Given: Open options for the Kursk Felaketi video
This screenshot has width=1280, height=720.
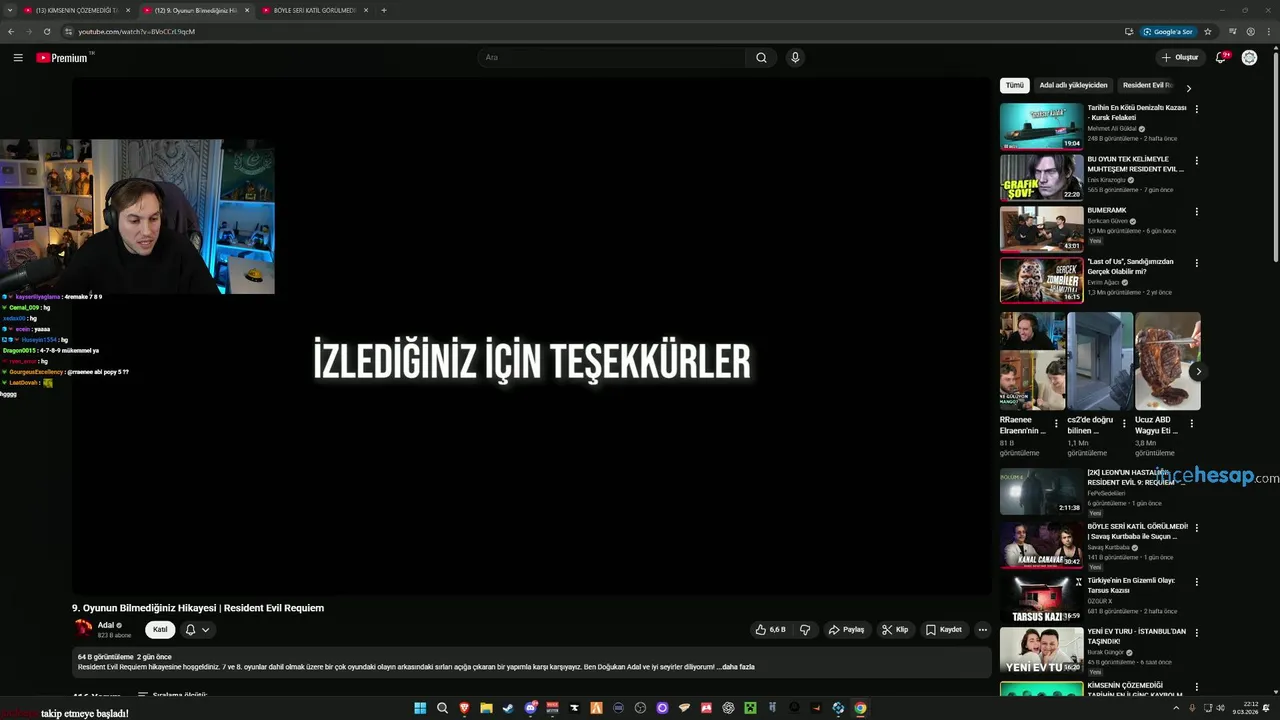Looking at the screenshot, I should 1196,109.
